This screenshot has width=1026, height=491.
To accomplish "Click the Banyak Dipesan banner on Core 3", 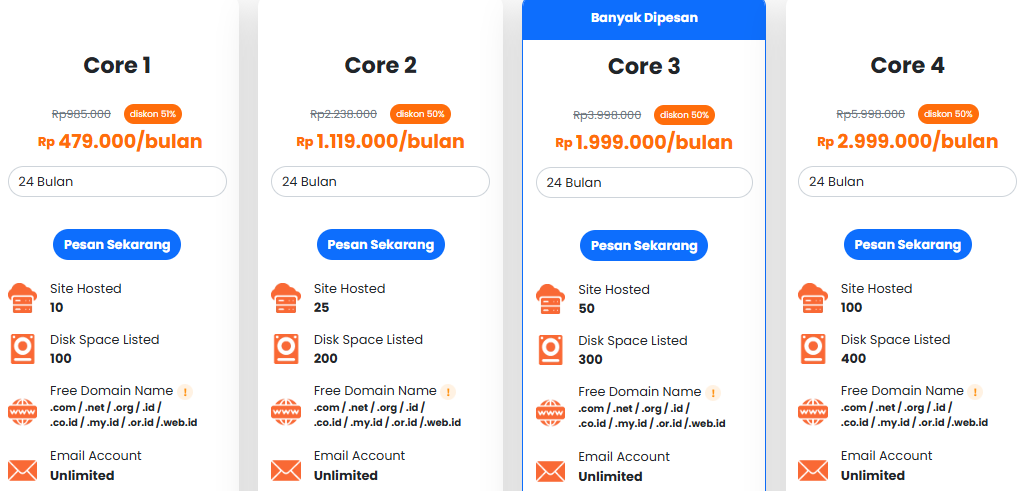I will pyautogui.click(x=644, y=18).
